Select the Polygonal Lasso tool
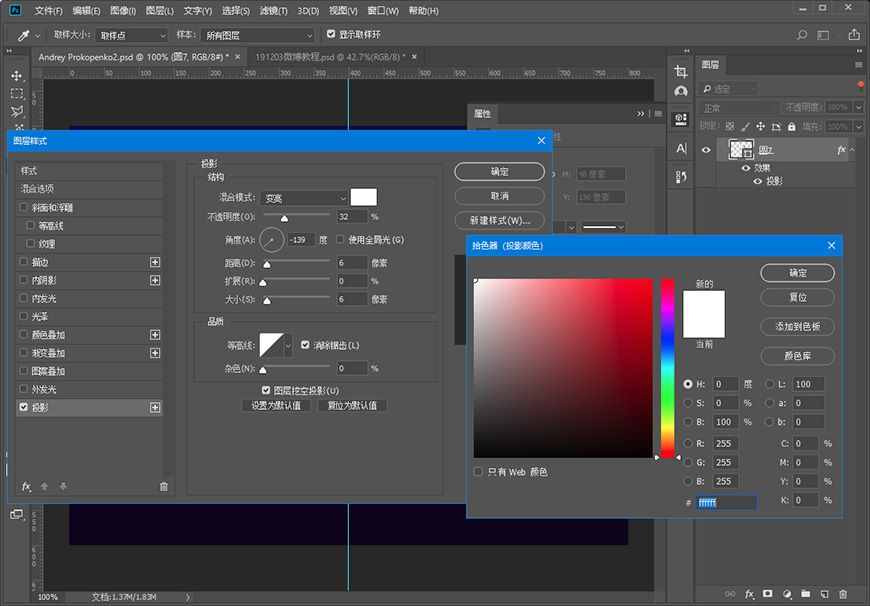 17,112
